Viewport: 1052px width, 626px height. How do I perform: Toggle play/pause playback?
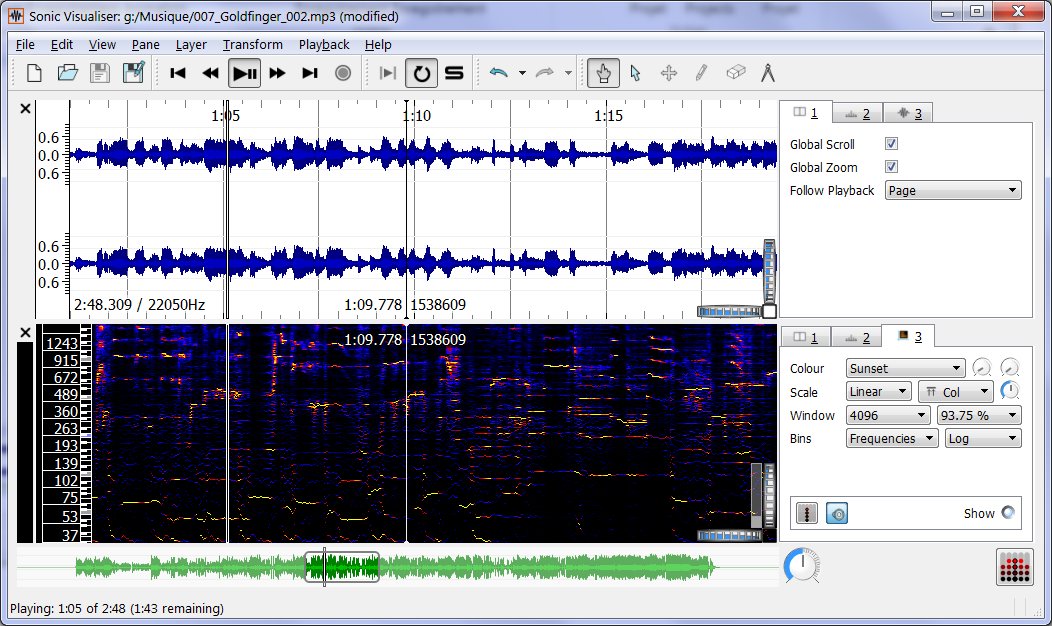point(244,73)
